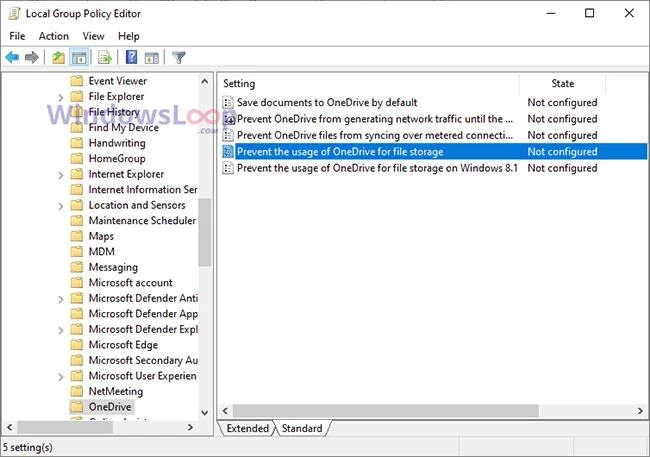The width and height of the screenshot is (650, 457).
Task: Click the Forward arrow toolbar icon
Action: (32, 57)
